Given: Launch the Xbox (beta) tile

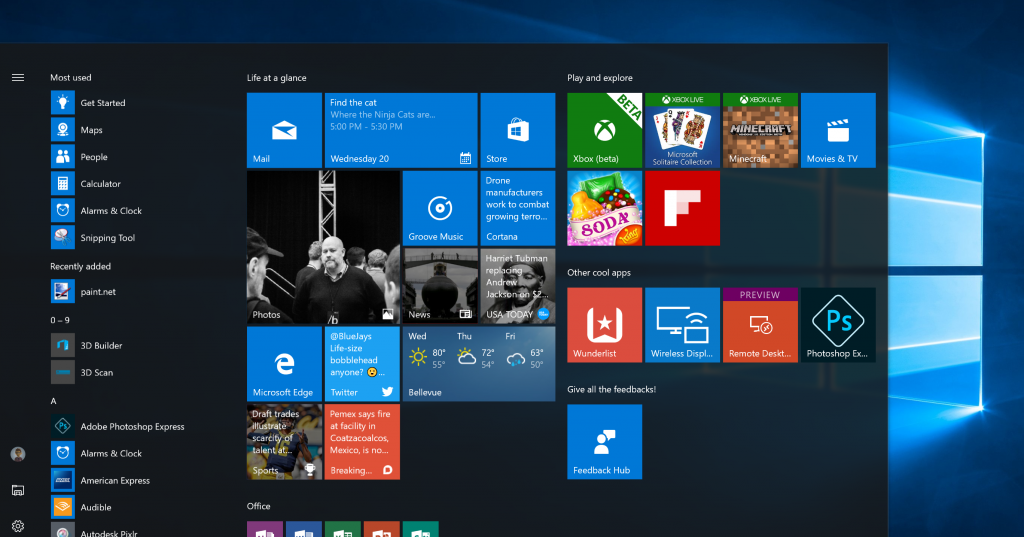Looking at the screenshot, I should pyautogui.click(x=605, y=130).
